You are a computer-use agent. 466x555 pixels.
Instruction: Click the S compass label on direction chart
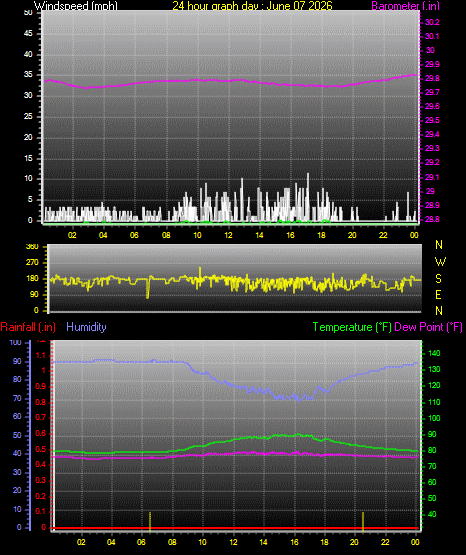(438, 279)
